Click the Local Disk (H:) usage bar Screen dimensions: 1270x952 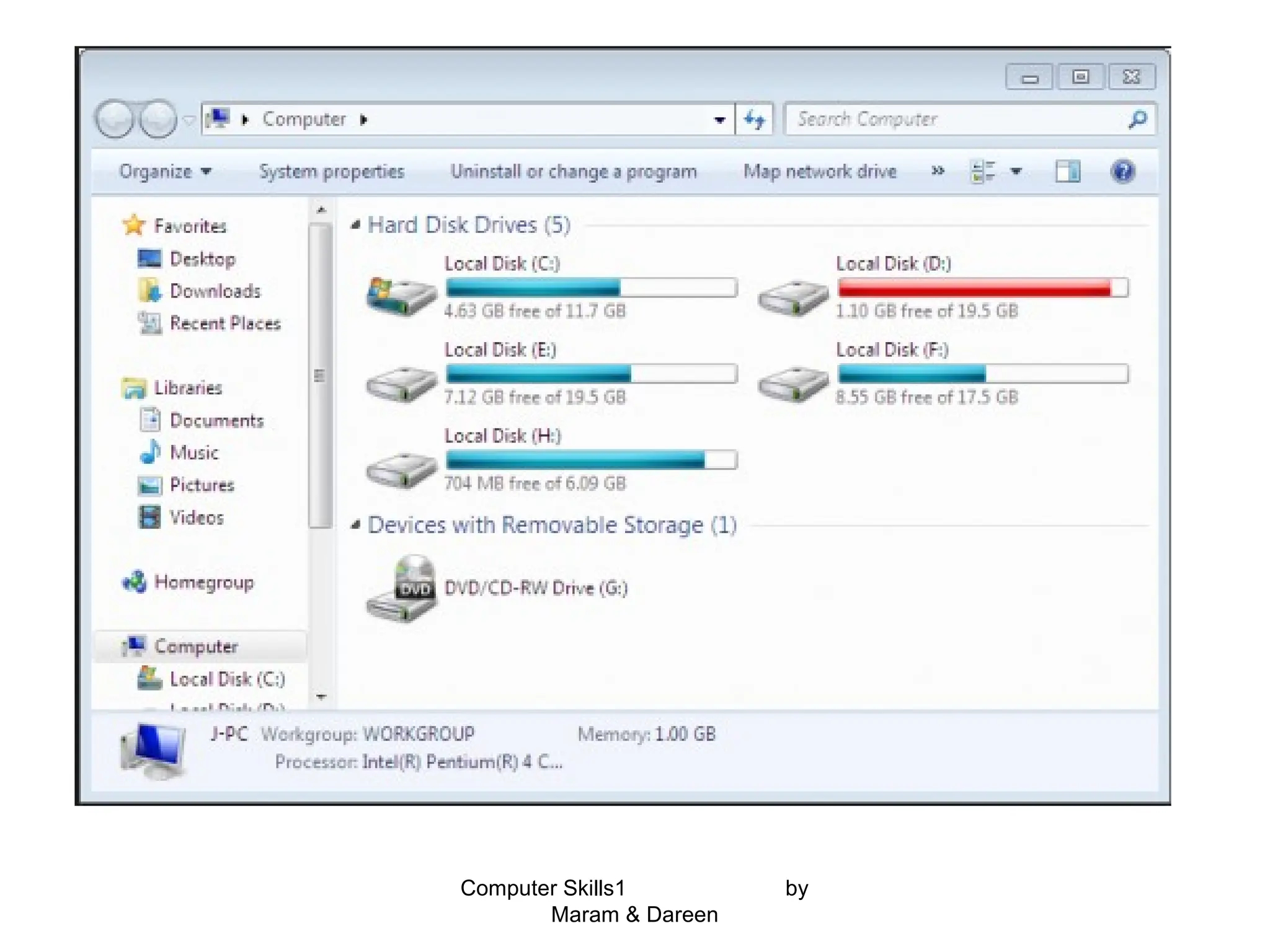[591, 460]
